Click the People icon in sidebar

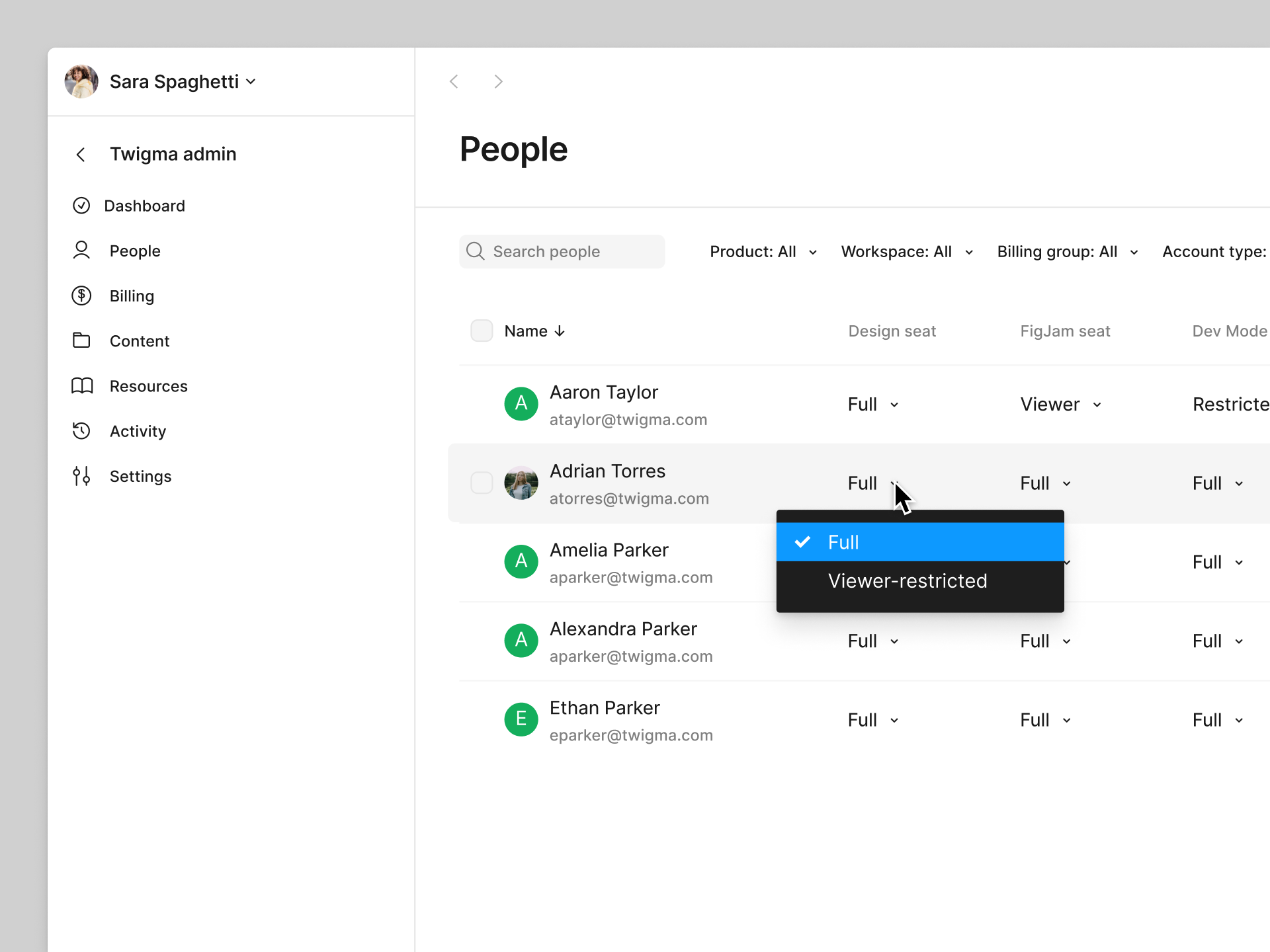click(82, 250)
